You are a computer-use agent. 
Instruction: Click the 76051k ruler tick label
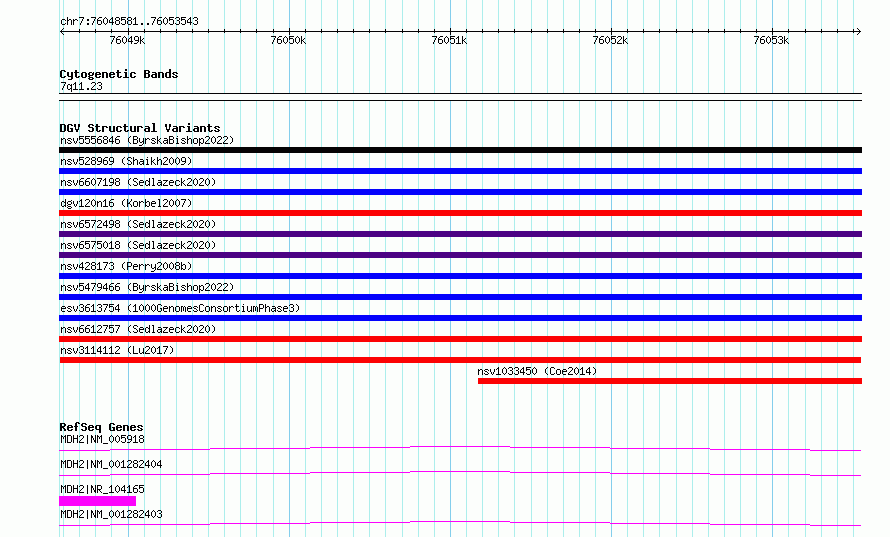coord(450,40)
